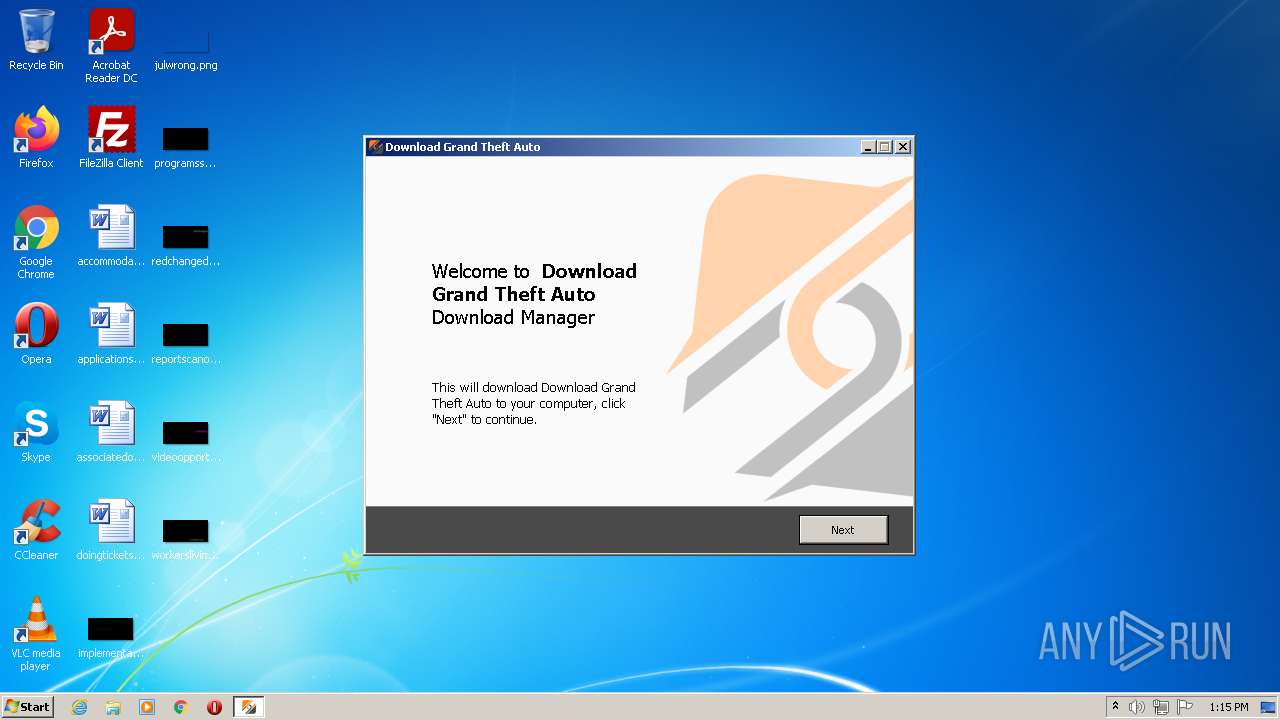The image size is (1280, 720).
Task: Select the CCleaner desktop shortcut
Action: coord(36,530)
